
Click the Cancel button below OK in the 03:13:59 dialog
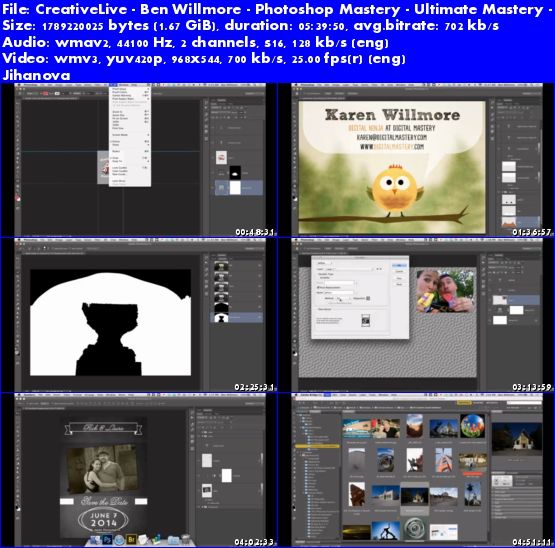399,272
